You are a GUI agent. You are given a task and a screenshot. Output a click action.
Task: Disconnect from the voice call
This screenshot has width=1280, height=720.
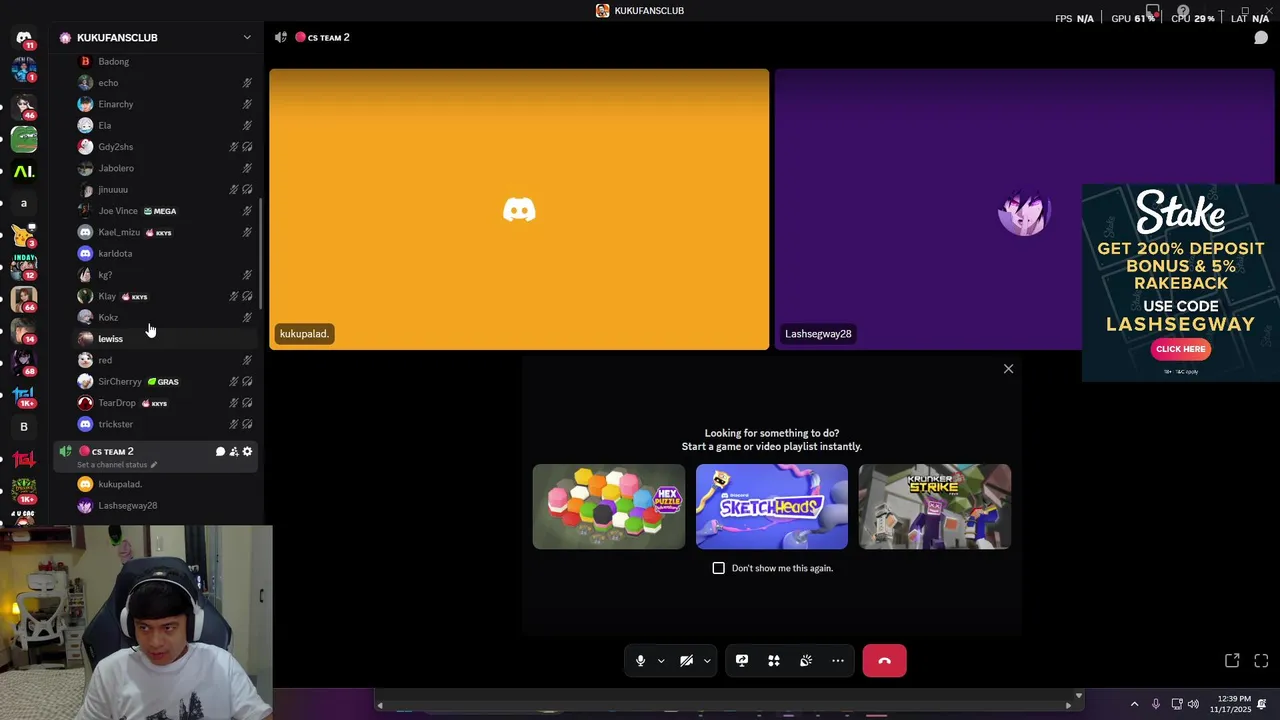pos(884,661)
